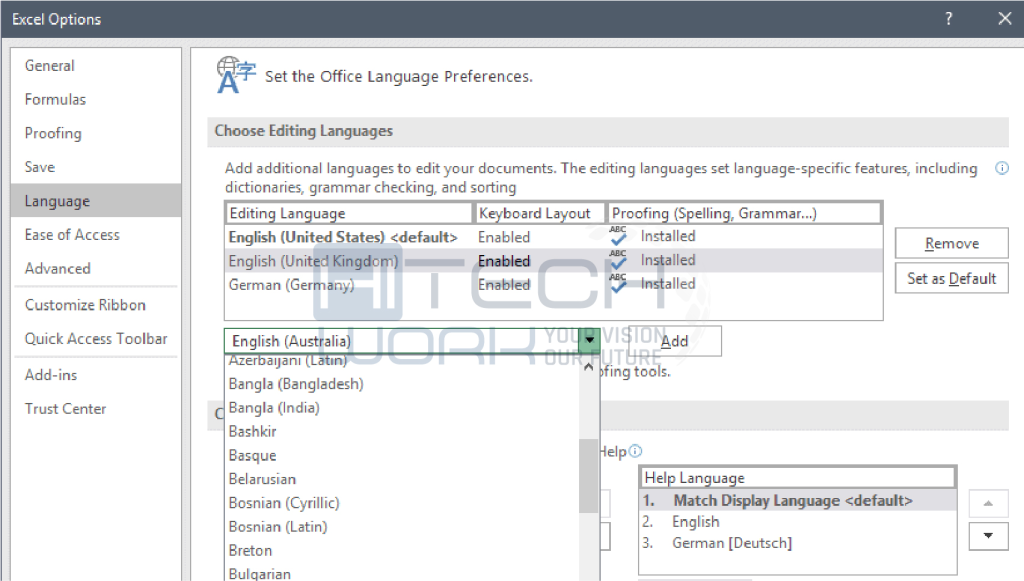Click the dropdown list scrollbar thumb
Image resolution: width=1024 pixels, height=581 pixels.
click(x=588, y=476)
